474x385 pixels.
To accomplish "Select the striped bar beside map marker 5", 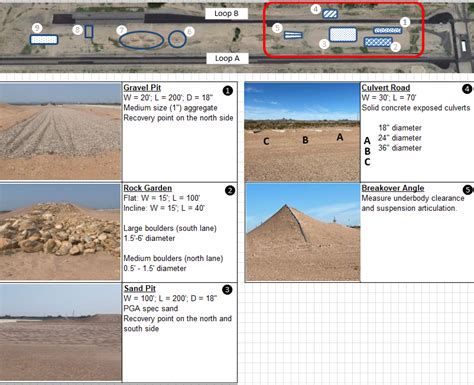I will pyautogui.click(x=293, y=35).
